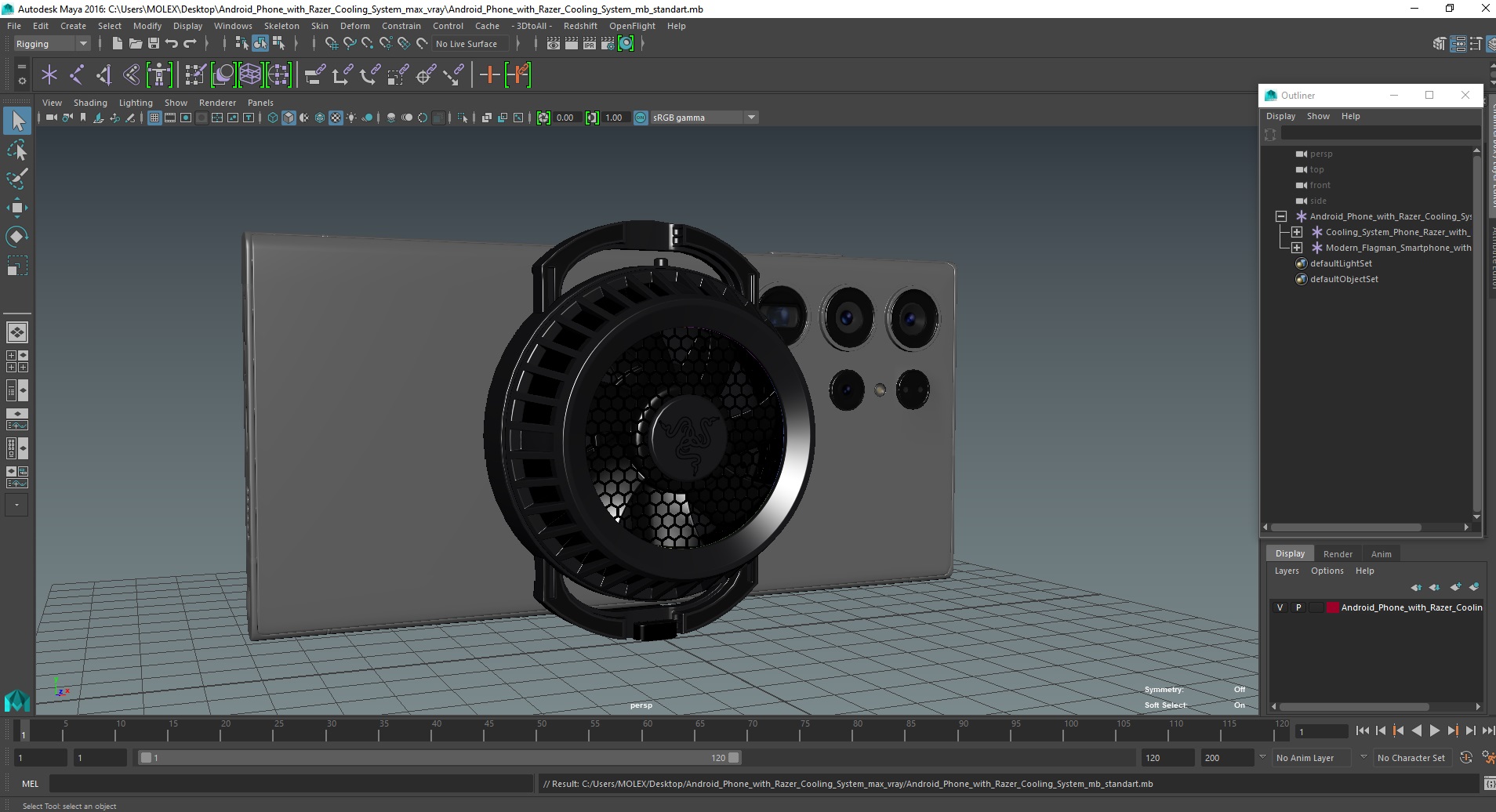Activate the Paint Selection tool
The height and width of the screenshot is (812, 1496).
pos(17,179)
